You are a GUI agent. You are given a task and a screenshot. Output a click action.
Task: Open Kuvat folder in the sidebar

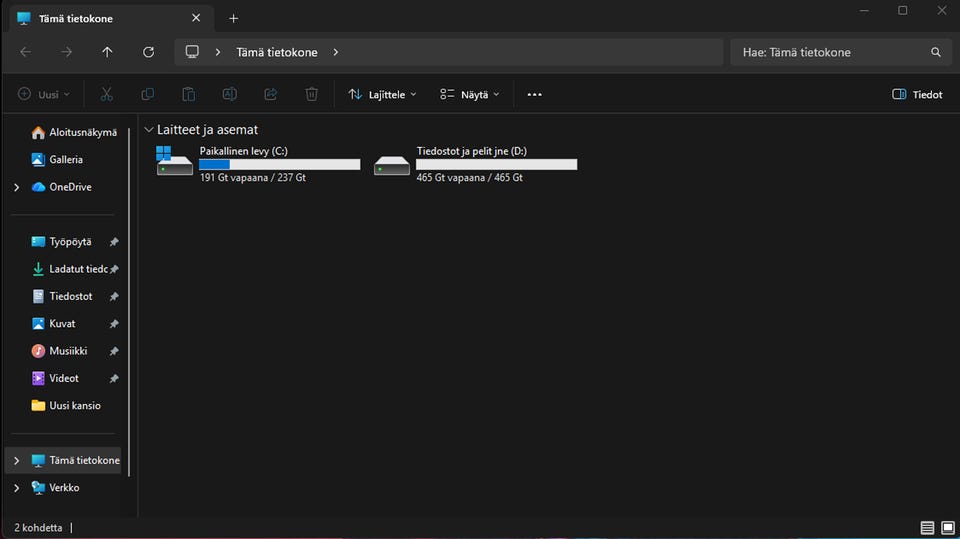point(53,323)
